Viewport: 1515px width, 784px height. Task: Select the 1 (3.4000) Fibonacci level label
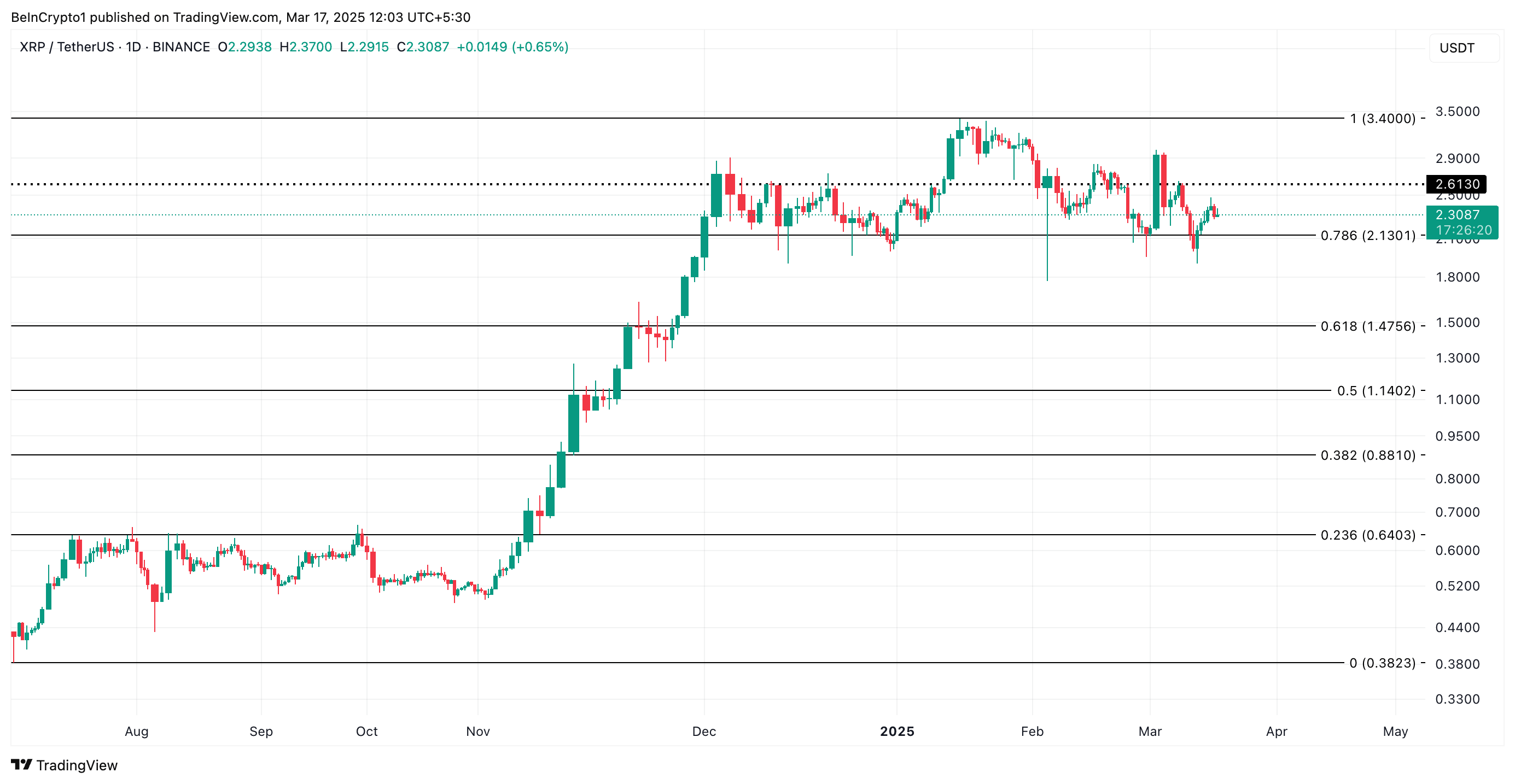[1382, 119]
